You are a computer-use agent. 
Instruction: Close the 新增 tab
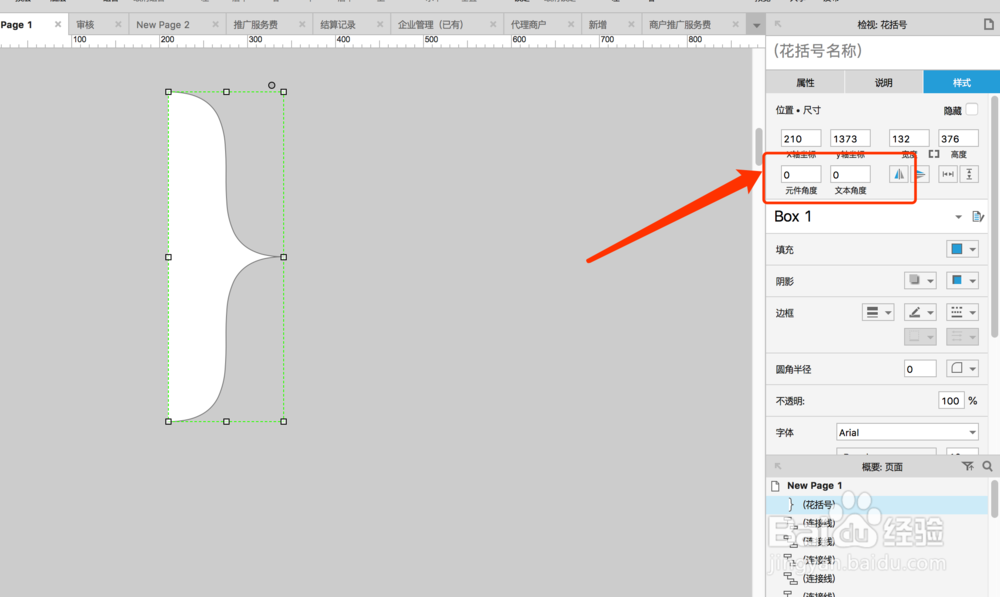coord(631,24)
